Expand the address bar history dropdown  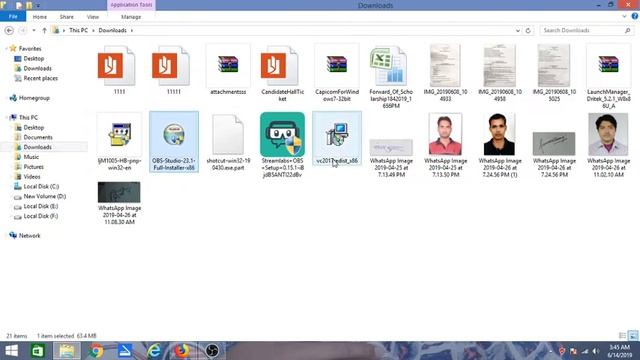(x=518, y=30)
